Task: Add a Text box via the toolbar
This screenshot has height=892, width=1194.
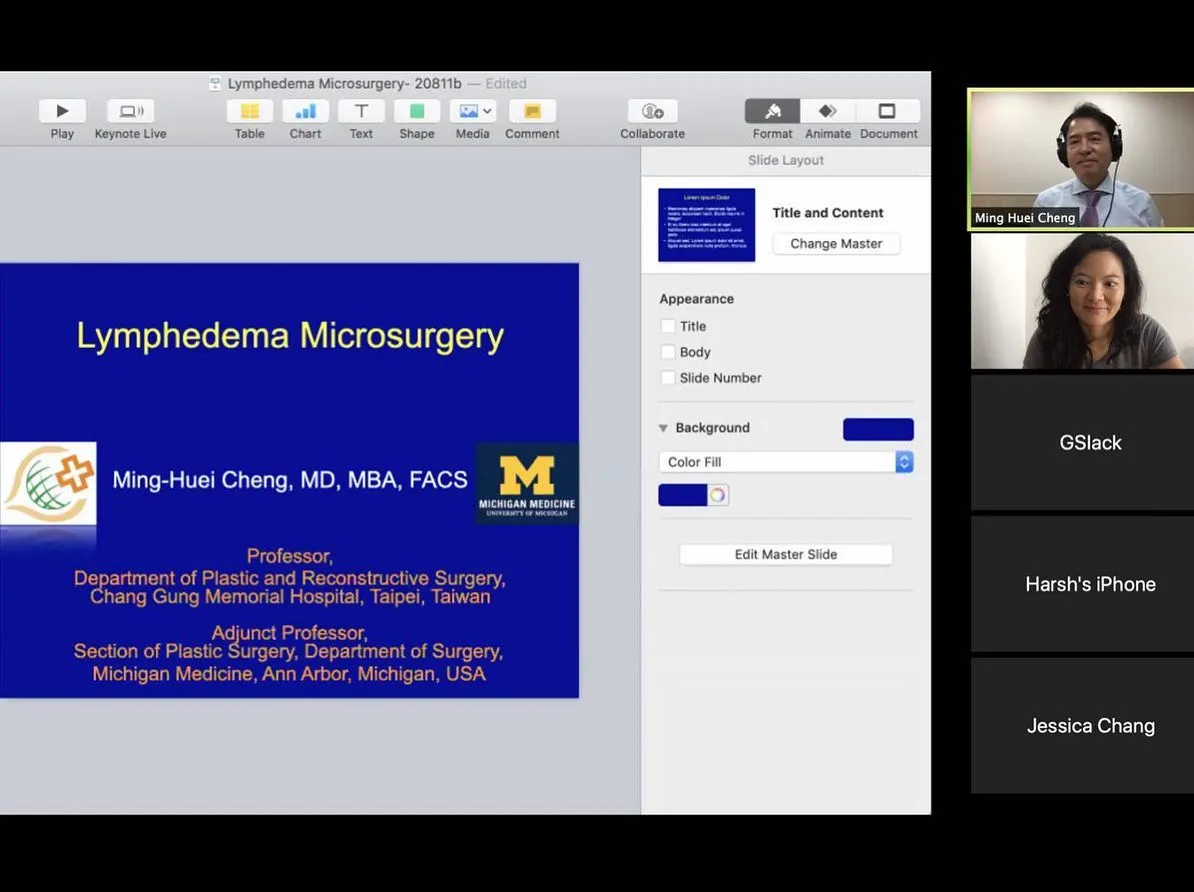Action: [361, 111]
